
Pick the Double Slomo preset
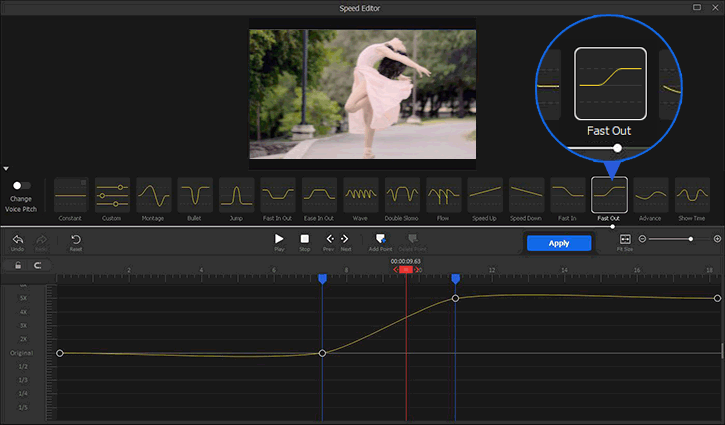(x=402, y=194)
